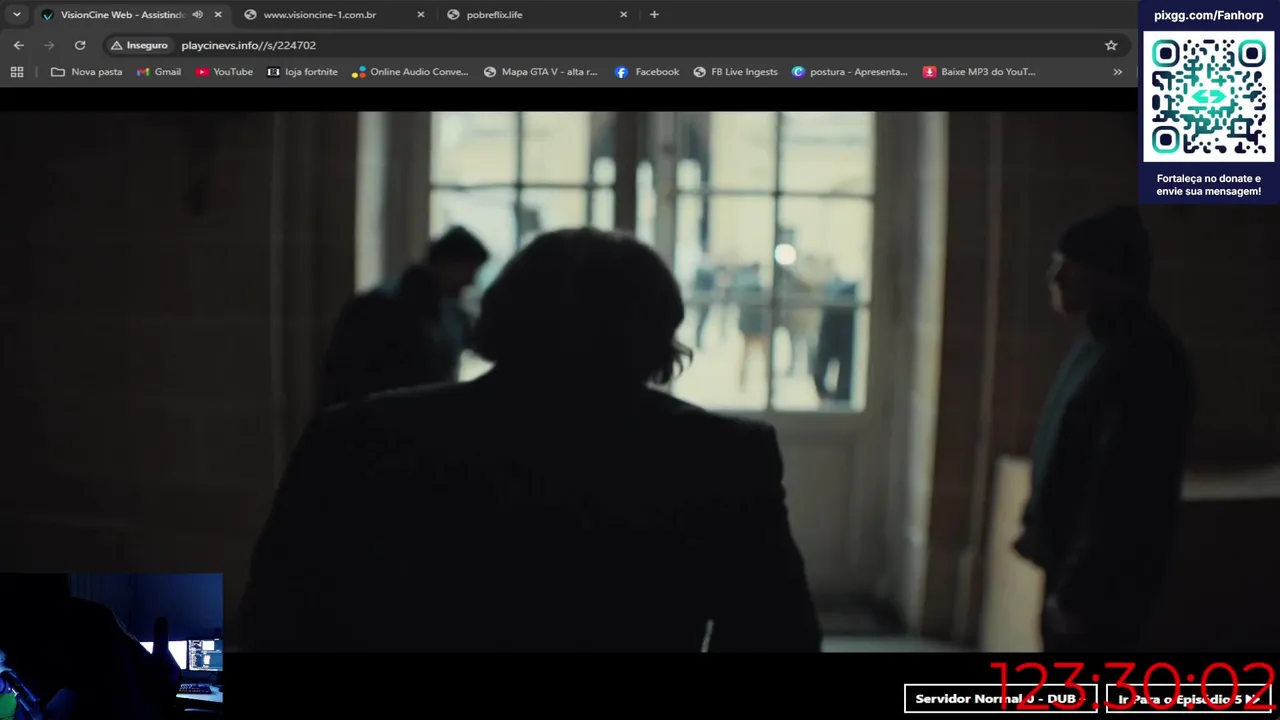The width and height of the screenshot is (1280, 720).
Task: Open the Online Audio Converter bookmark
Action: [x=410, y=72]
